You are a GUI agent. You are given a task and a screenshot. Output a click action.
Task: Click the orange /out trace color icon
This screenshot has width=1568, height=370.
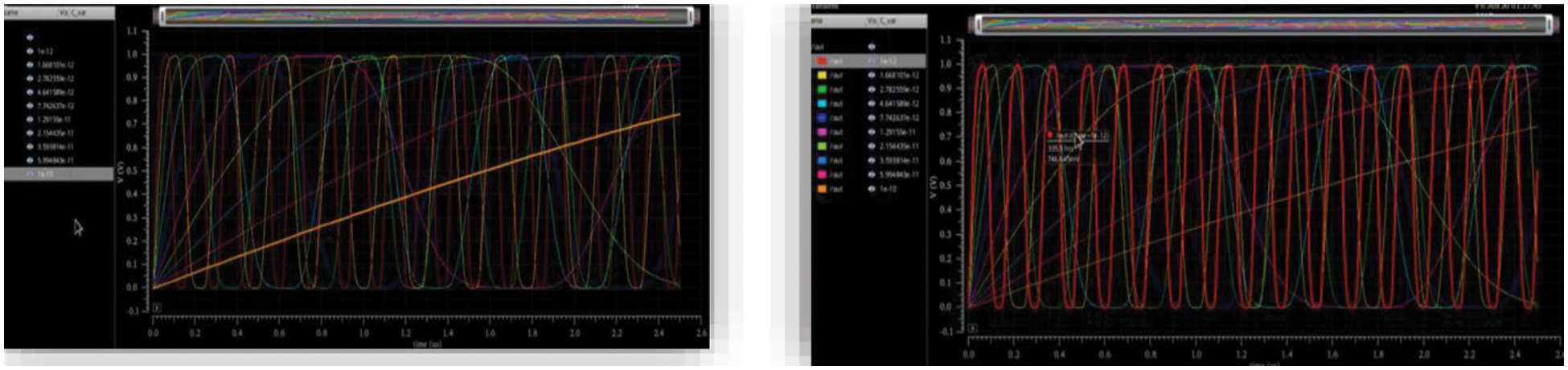(x=822, y=189)
